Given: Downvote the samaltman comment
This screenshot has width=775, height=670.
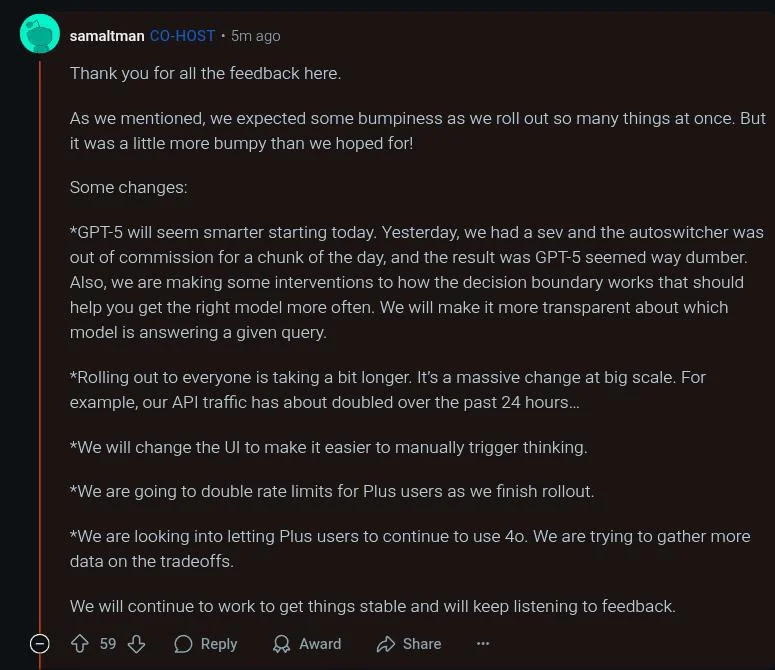Looking at the screenshot, I should point(136,644).
